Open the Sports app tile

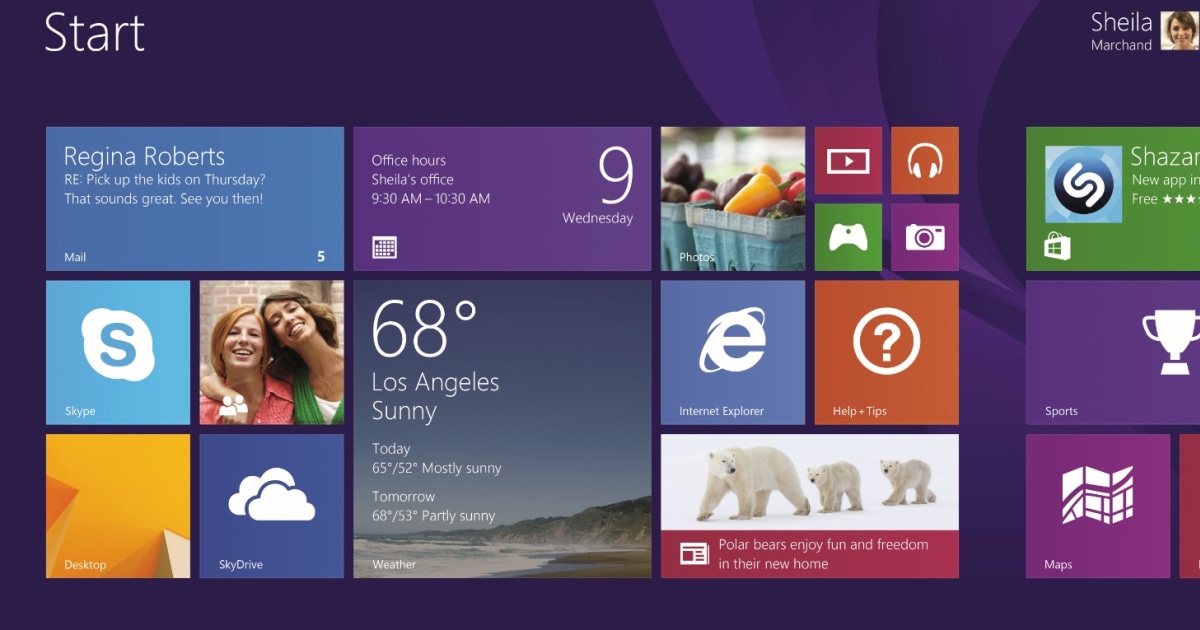tap(1110, 352)
